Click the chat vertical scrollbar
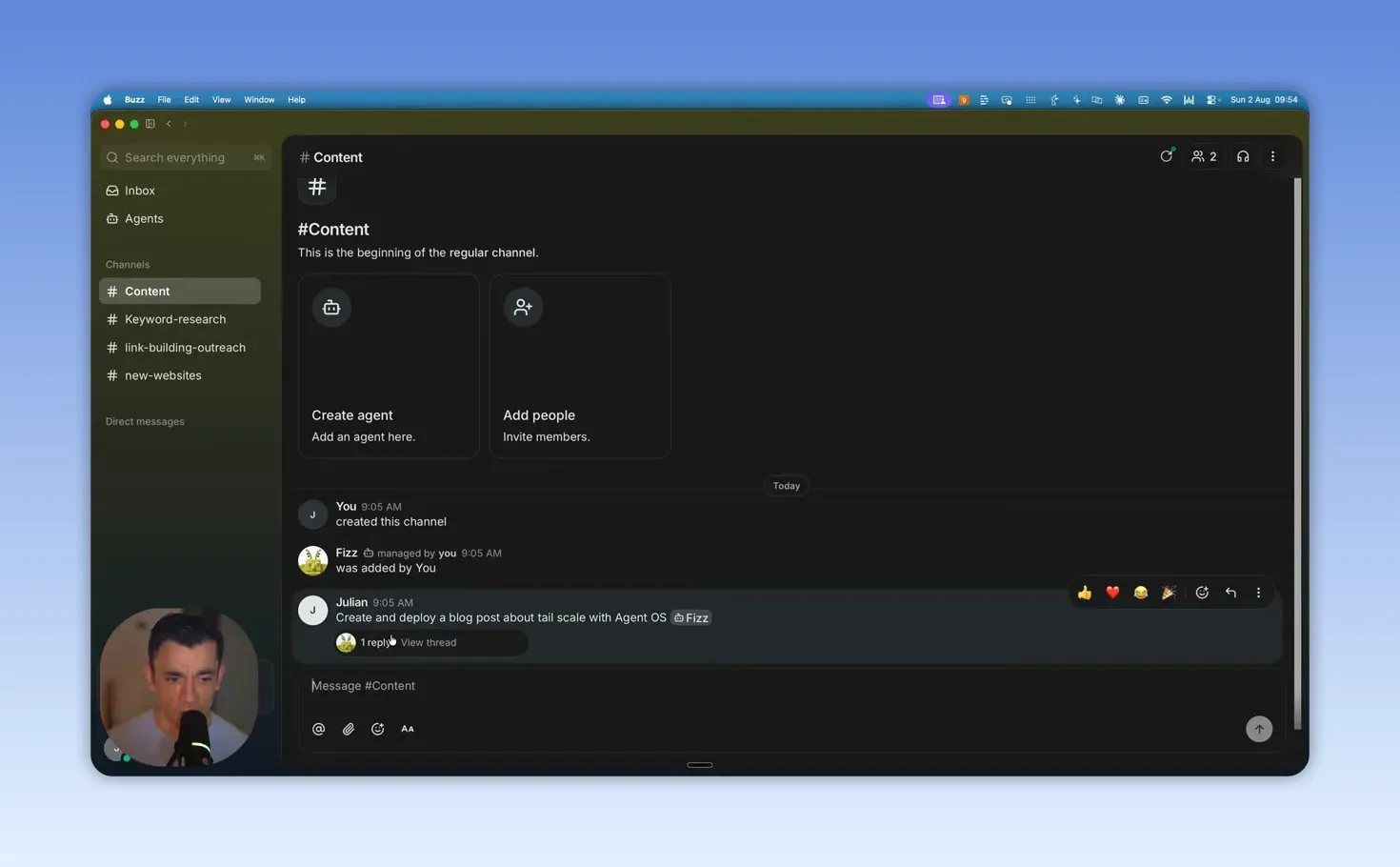The height and width of the screenshot is (867, 1400). 1297,454
